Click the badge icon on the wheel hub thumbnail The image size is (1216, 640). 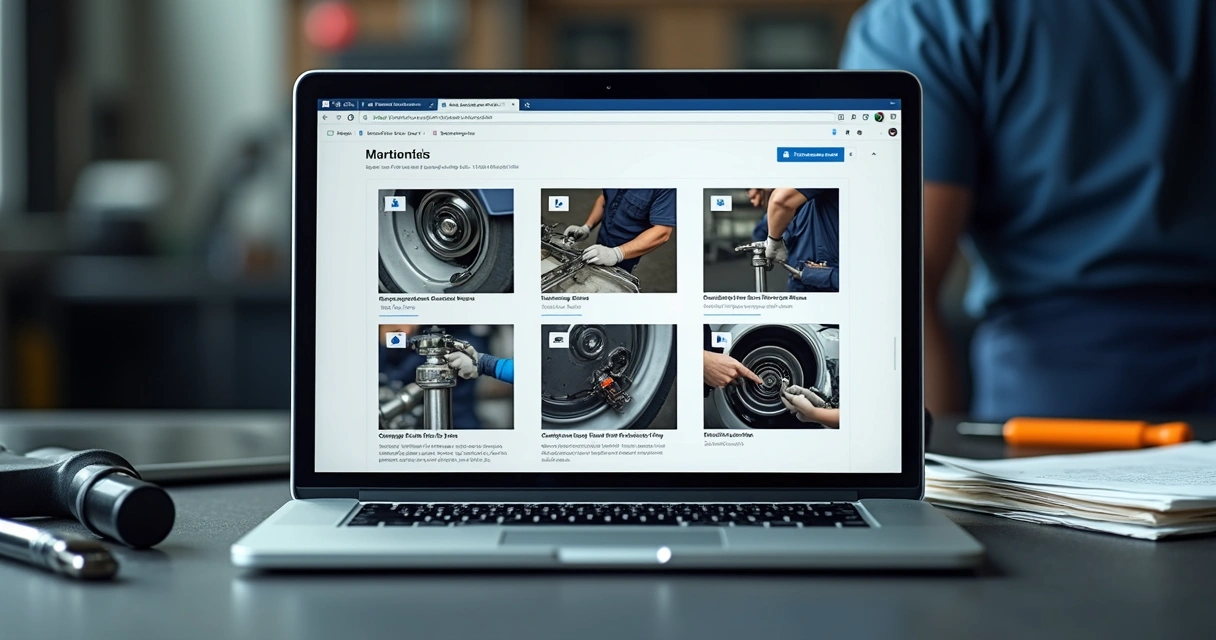[396, 203]
